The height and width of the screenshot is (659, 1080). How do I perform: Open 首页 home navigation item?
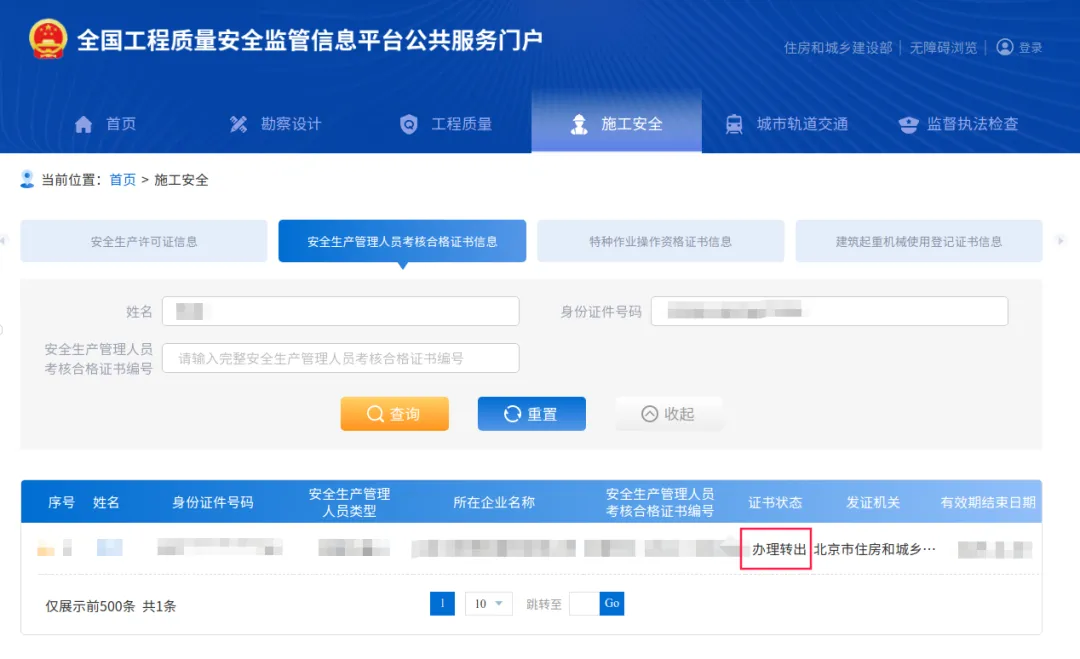click(106, 124)
